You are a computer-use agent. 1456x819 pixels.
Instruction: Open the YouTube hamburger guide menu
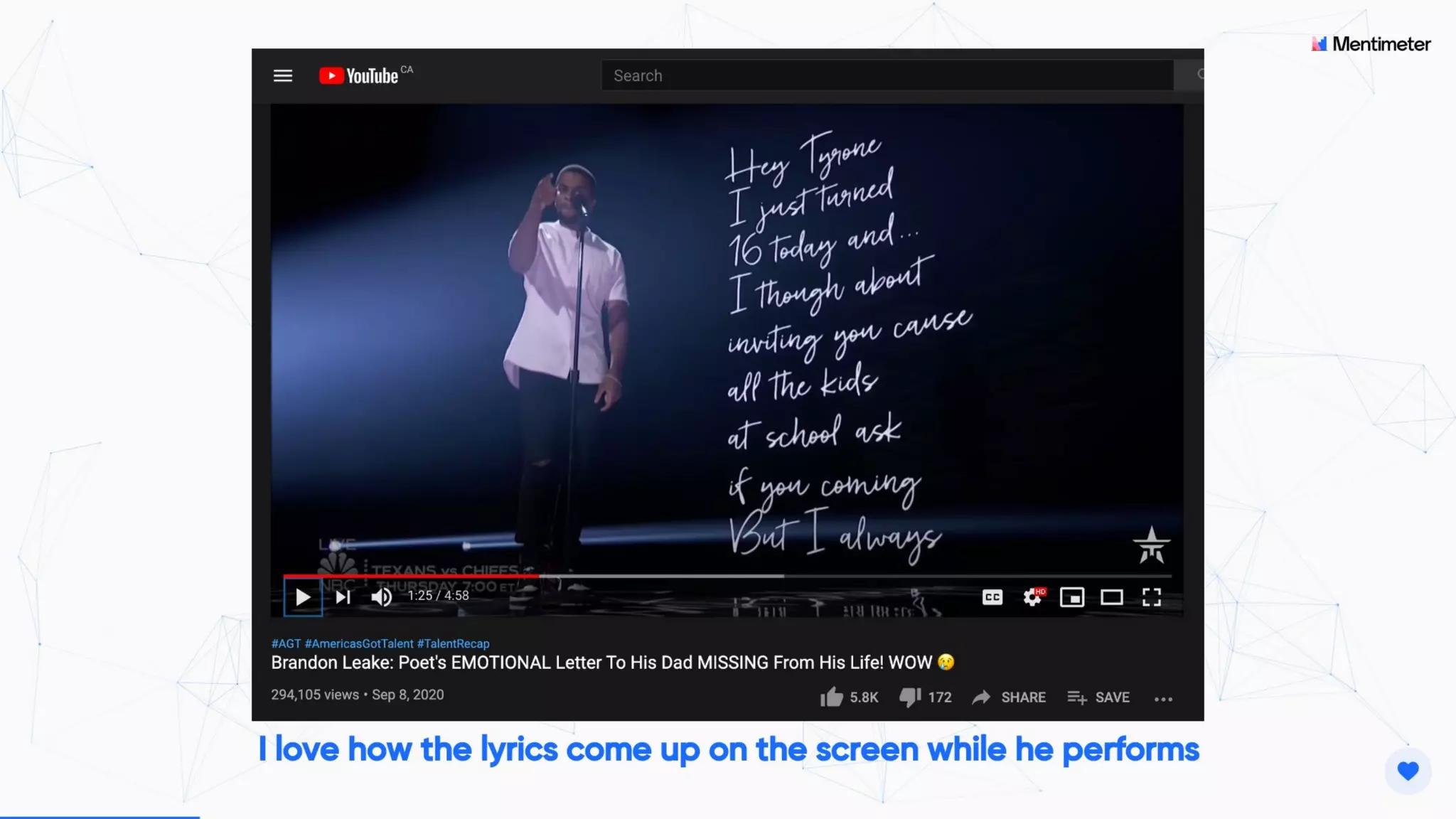point(283,75)
